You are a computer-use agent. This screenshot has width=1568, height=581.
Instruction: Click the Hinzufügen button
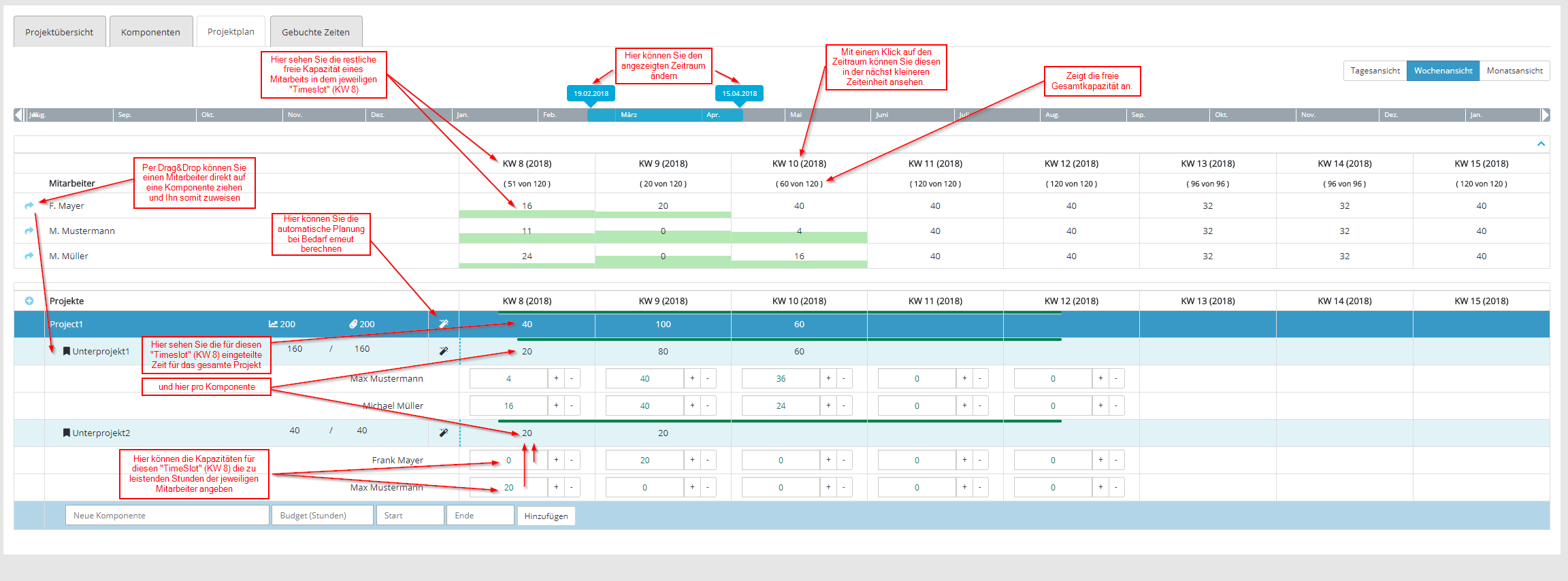[x=546, y=516]
